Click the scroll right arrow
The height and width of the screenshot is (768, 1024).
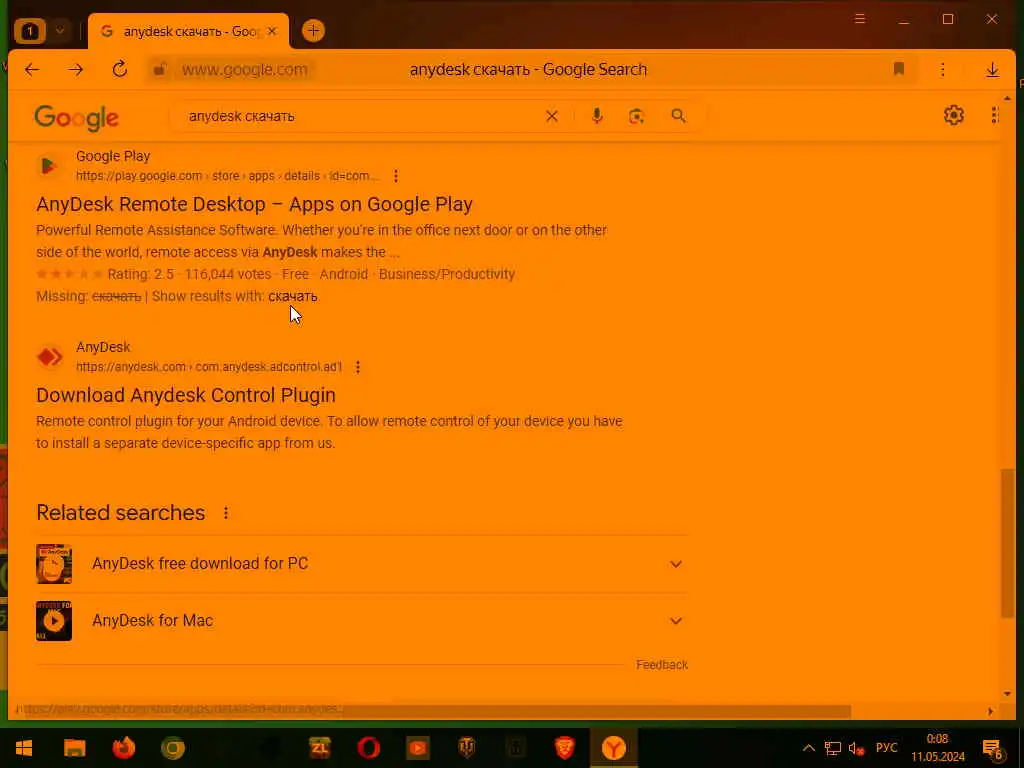point(990,711)
